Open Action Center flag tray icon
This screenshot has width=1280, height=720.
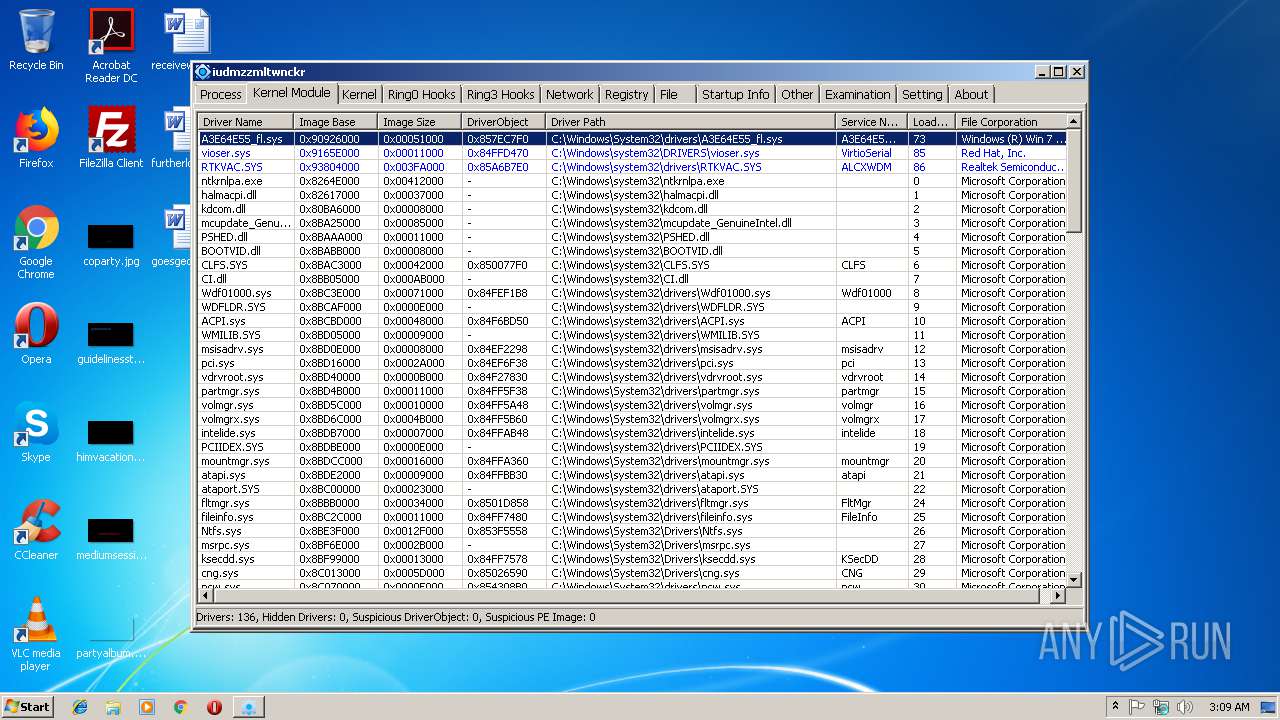click(x=1137, y=707)
